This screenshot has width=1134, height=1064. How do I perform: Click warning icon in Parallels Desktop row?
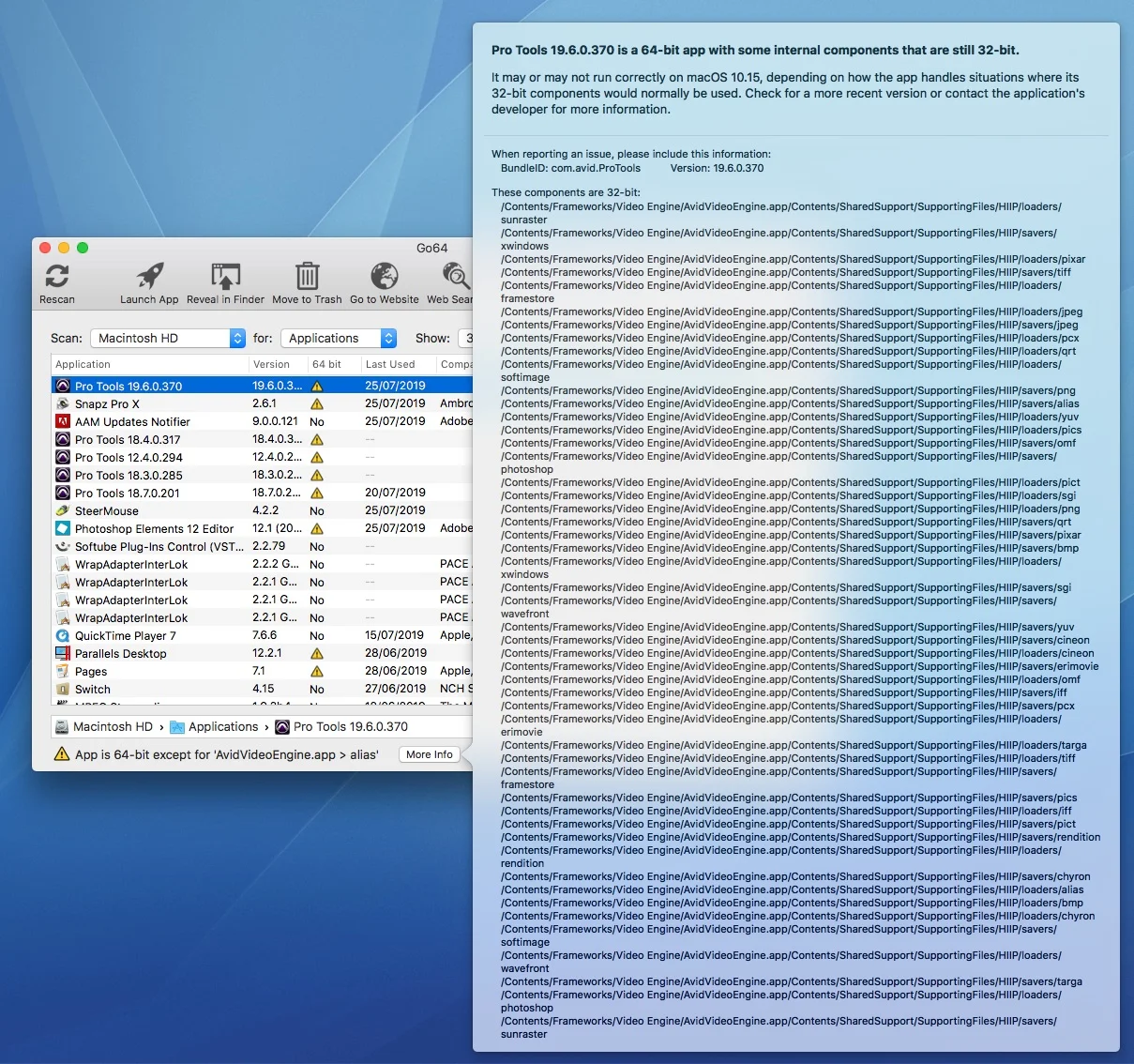point(317,653)
